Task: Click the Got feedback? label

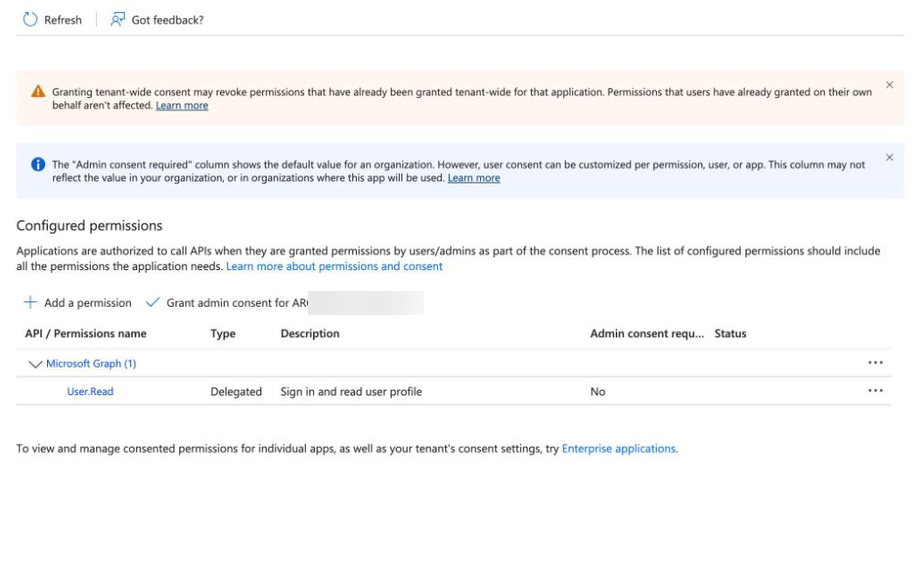Action: click(168, 20)
